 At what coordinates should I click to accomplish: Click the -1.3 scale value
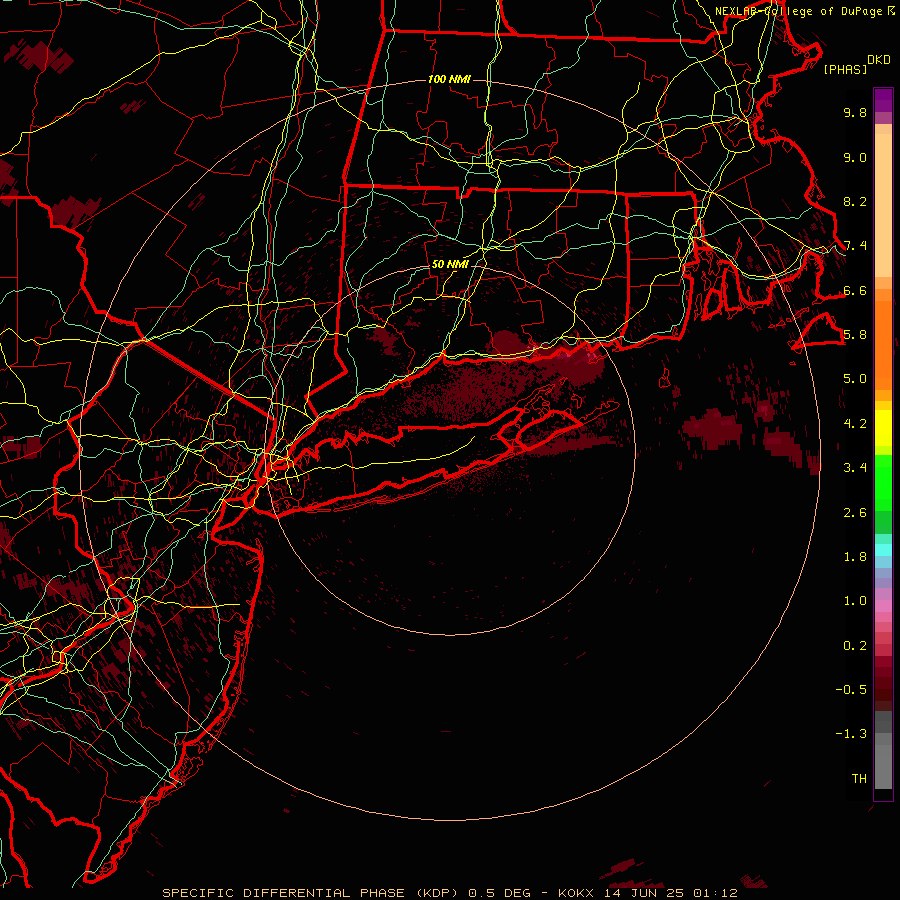click(x=851, y=734)
